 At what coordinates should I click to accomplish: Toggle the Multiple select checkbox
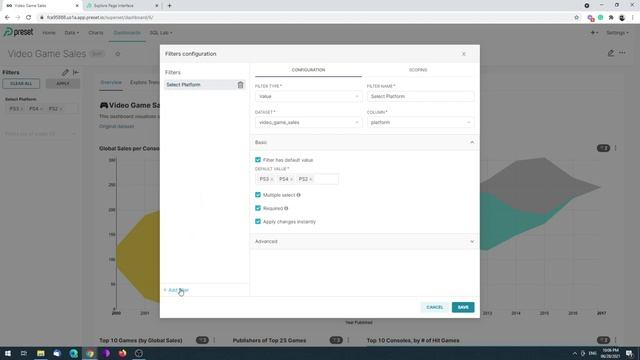click(258, 195)
